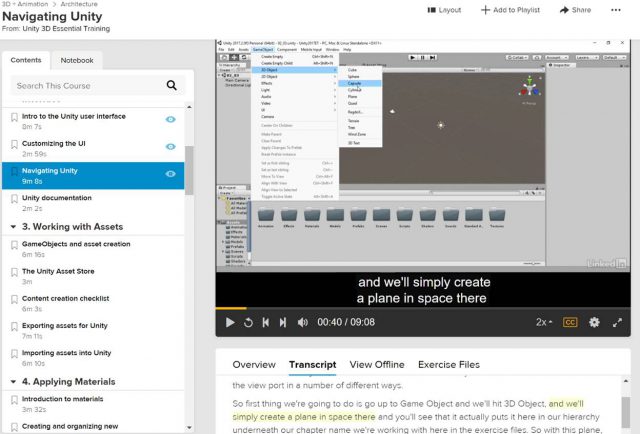Click Add to Playlist
The height and width of the screenshot is (434, 640).
[510, 10]
